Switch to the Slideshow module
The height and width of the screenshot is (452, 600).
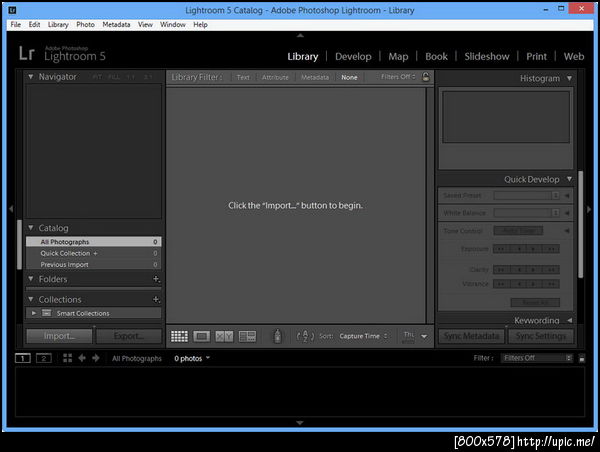[487, 56]
